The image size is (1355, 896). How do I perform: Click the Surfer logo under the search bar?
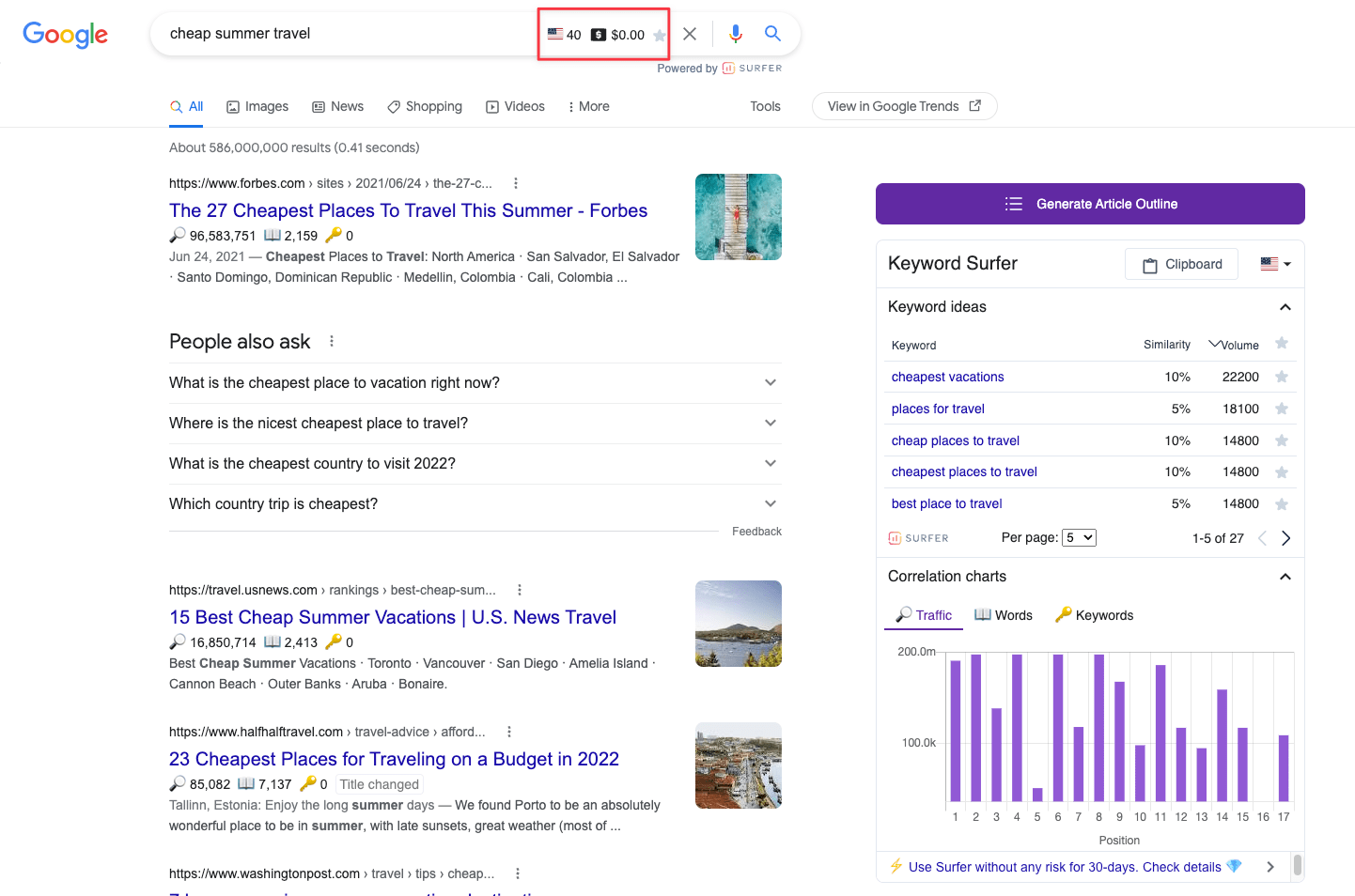(753, 69)
